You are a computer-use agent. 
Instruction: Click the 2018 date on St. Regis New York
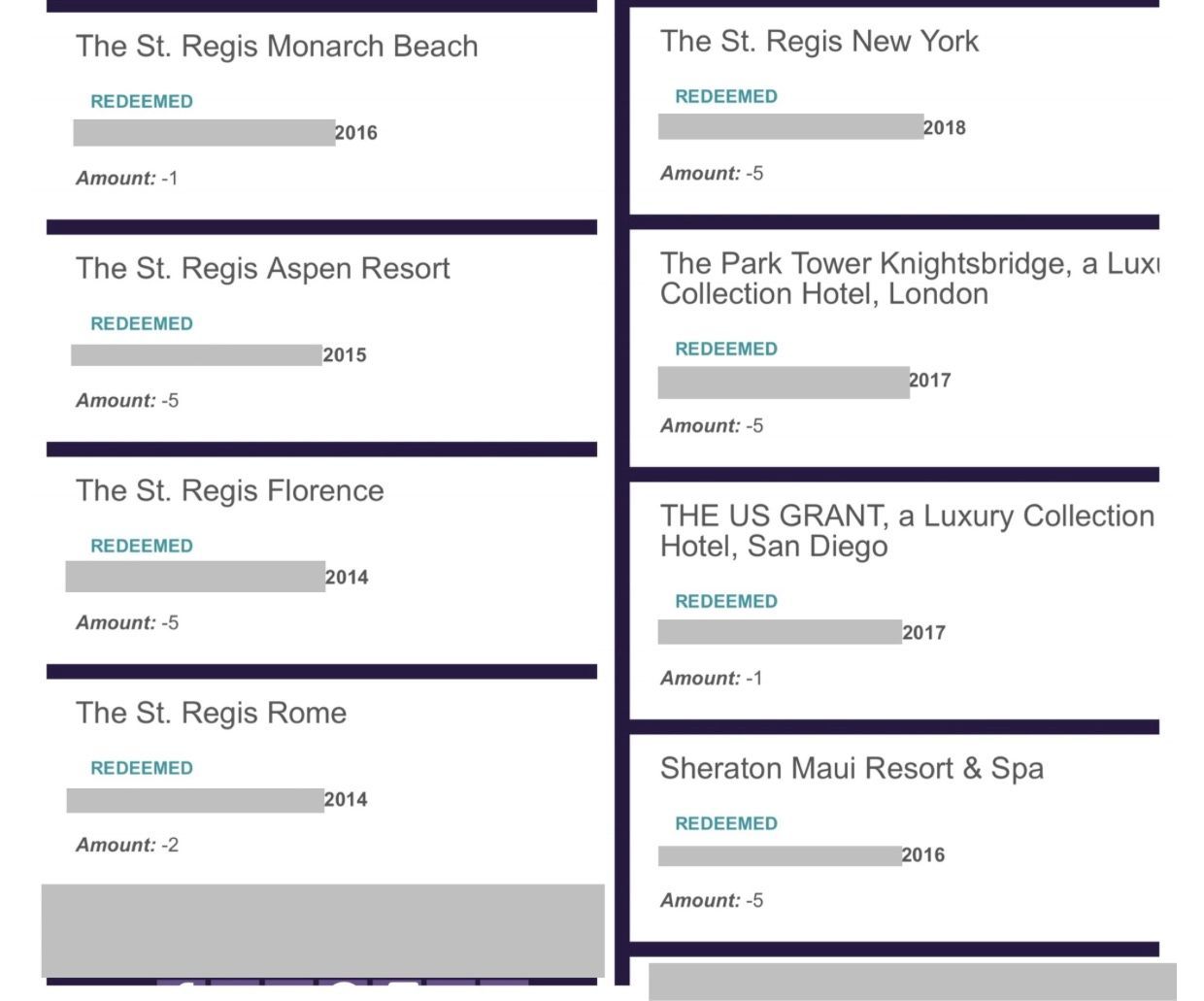pyautogui.click(x=945, y=128)
